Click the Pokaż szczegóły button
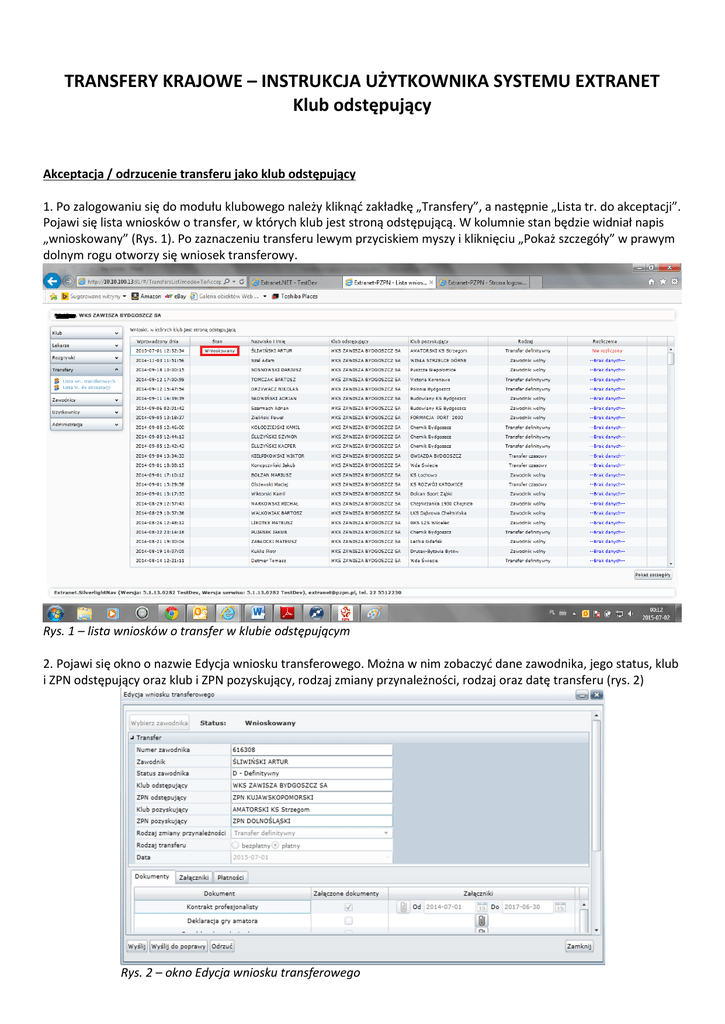 (653, 575)
